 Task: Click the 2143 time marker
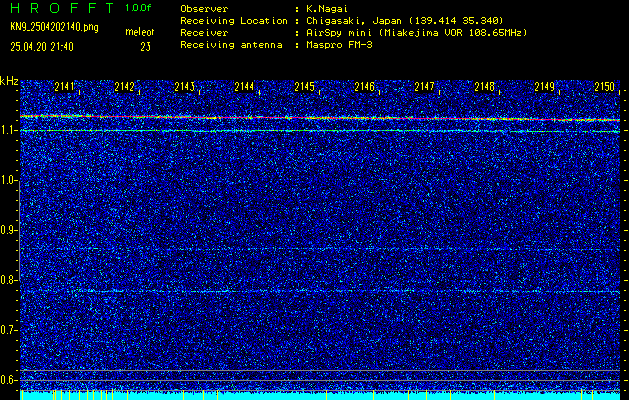(x=185, y=87)
